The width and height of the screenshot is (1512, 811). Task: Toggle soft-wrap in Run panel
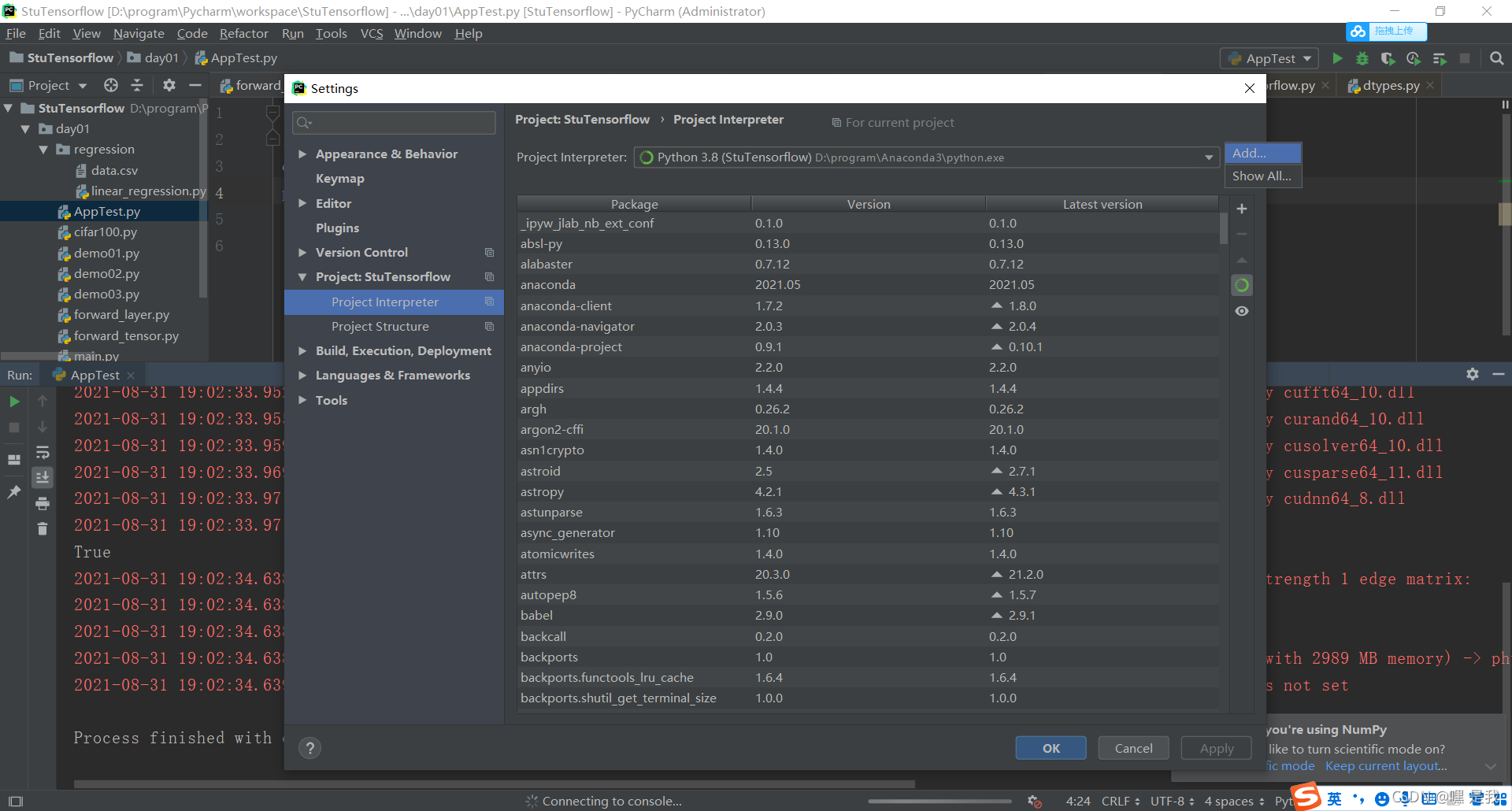tap(43, 453)
